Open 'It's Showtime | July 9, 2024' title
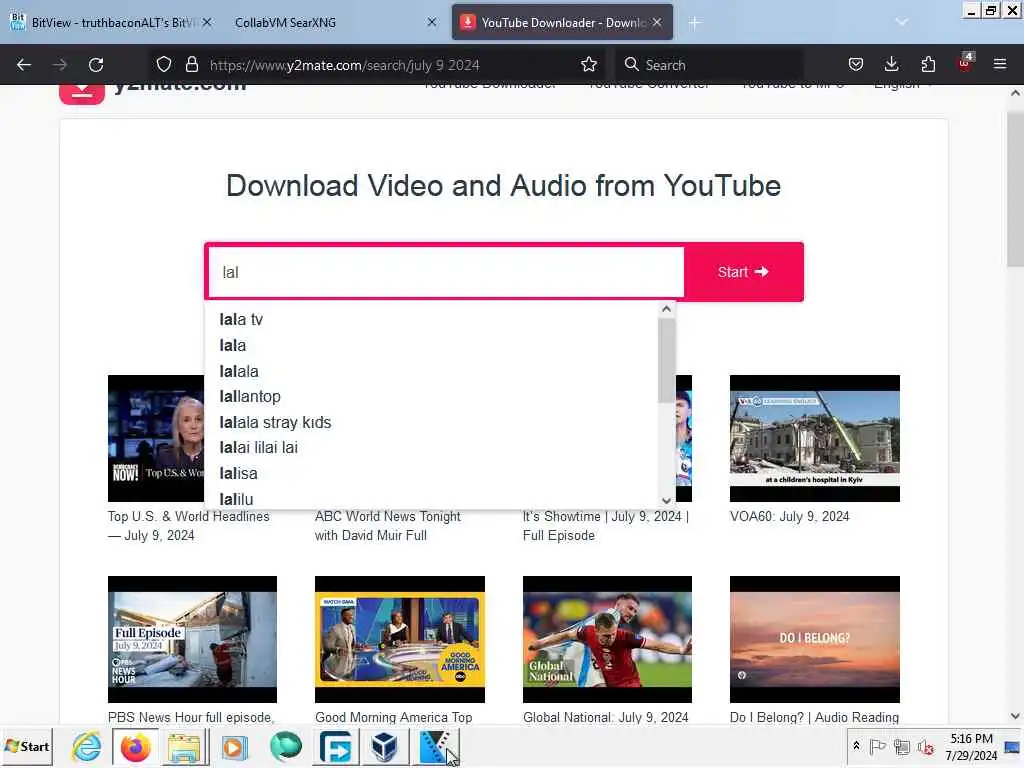 coord(605,526)
